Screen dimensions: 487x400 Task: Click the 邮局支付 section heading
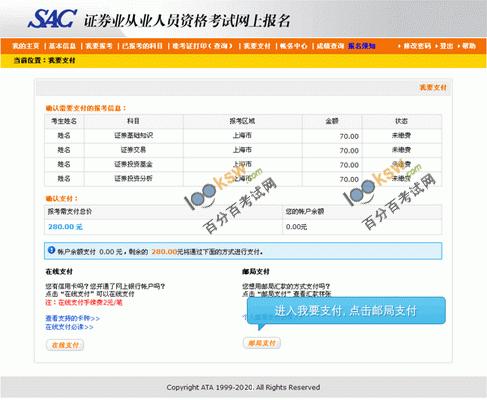[x=256, y=271]
